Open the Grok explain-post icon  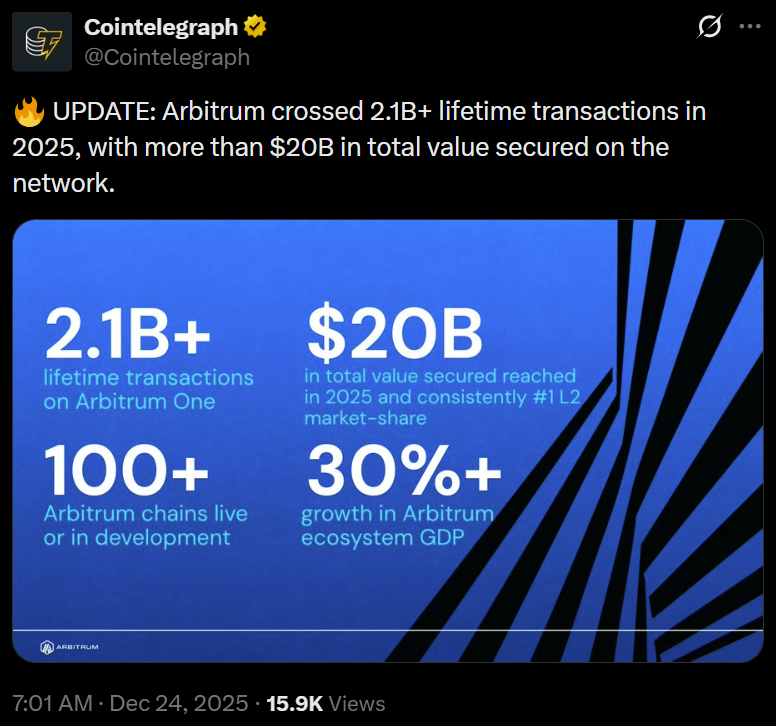pos(709,28)
